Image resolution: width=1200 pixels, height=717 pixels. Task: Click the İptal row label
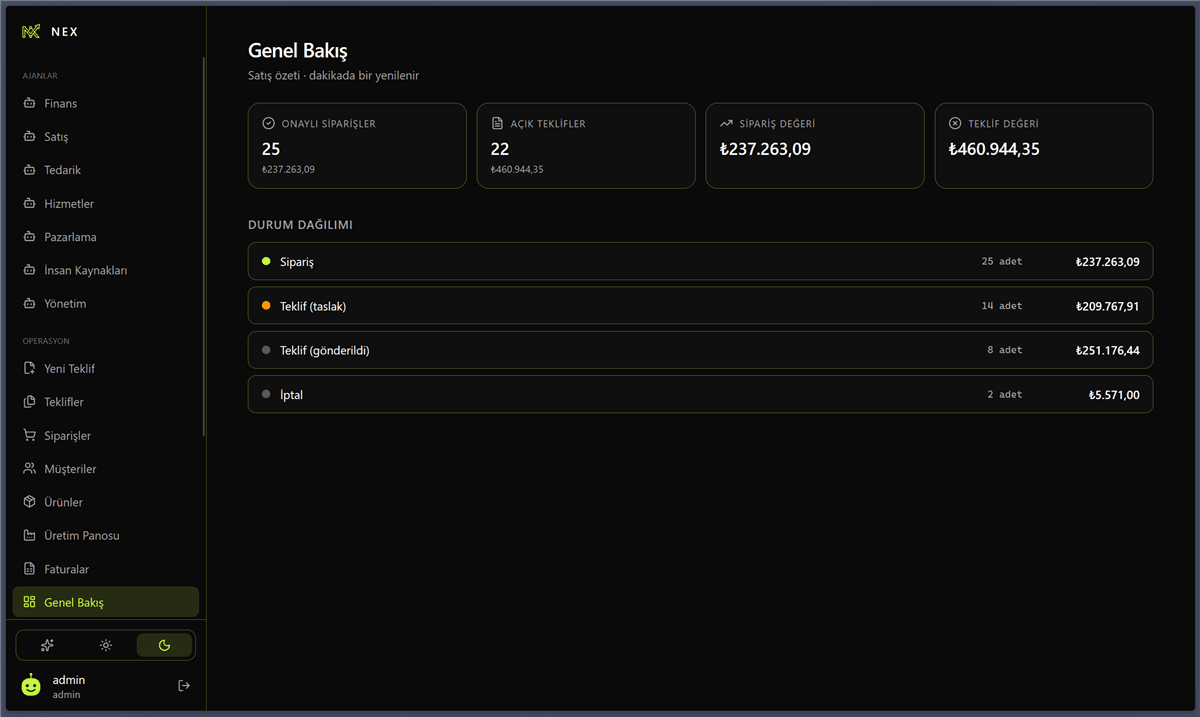[291, 394]
